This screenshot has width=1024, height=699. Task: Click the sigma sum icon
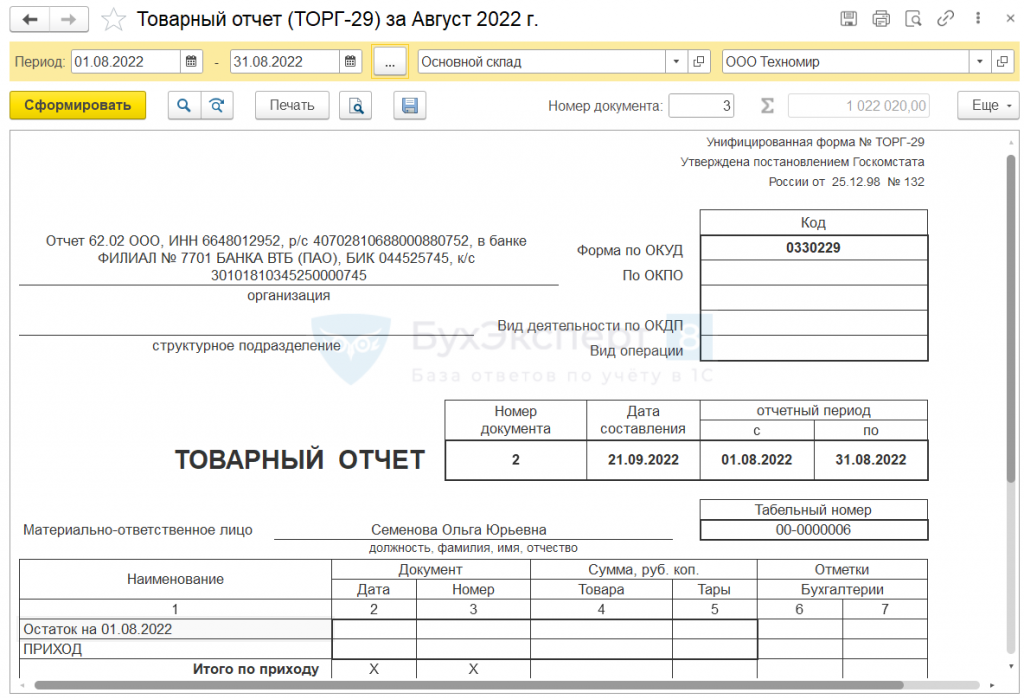point(767,105)
